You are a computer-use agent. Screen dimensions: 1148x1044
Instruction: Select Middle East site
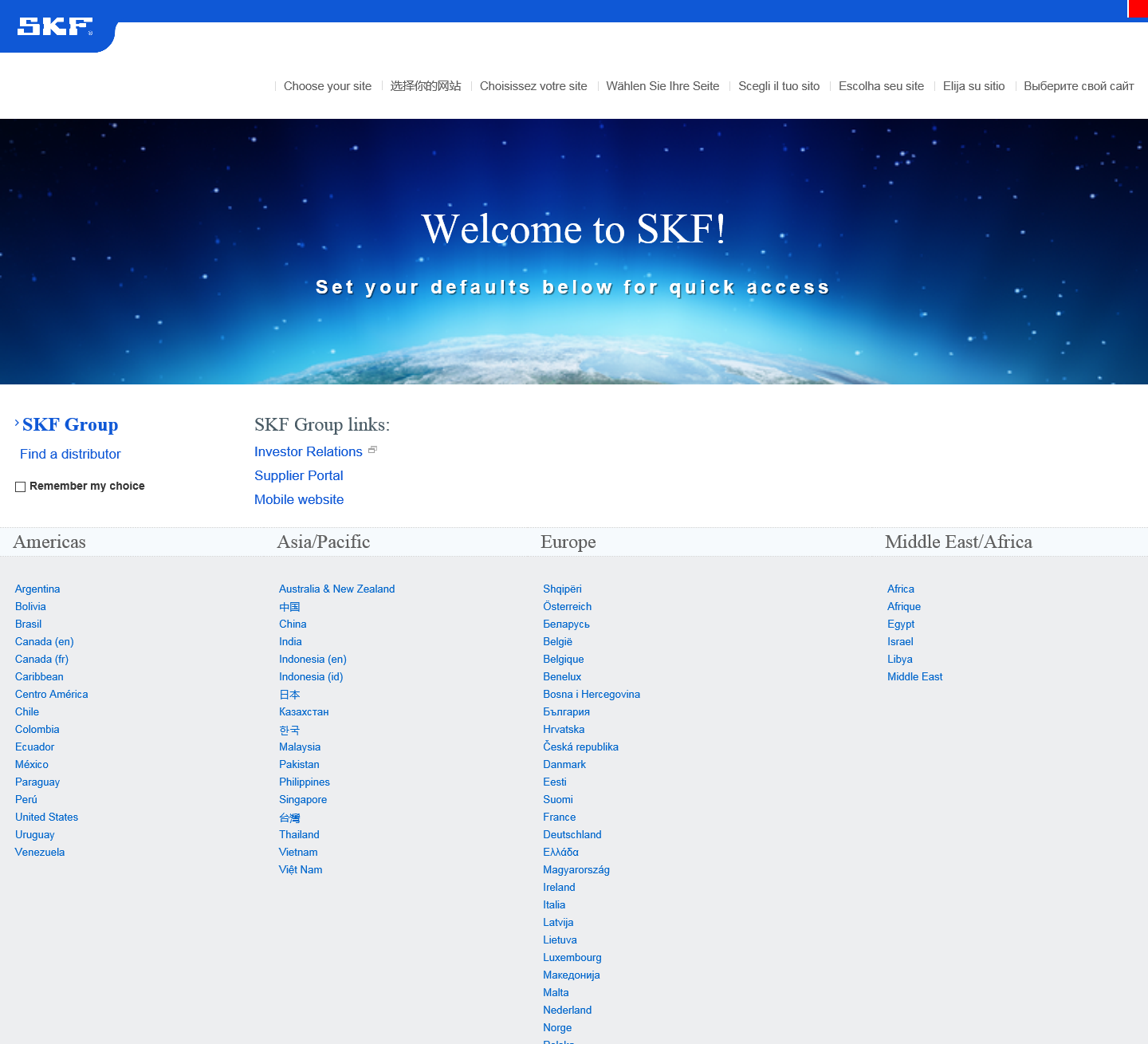[915, 676]
